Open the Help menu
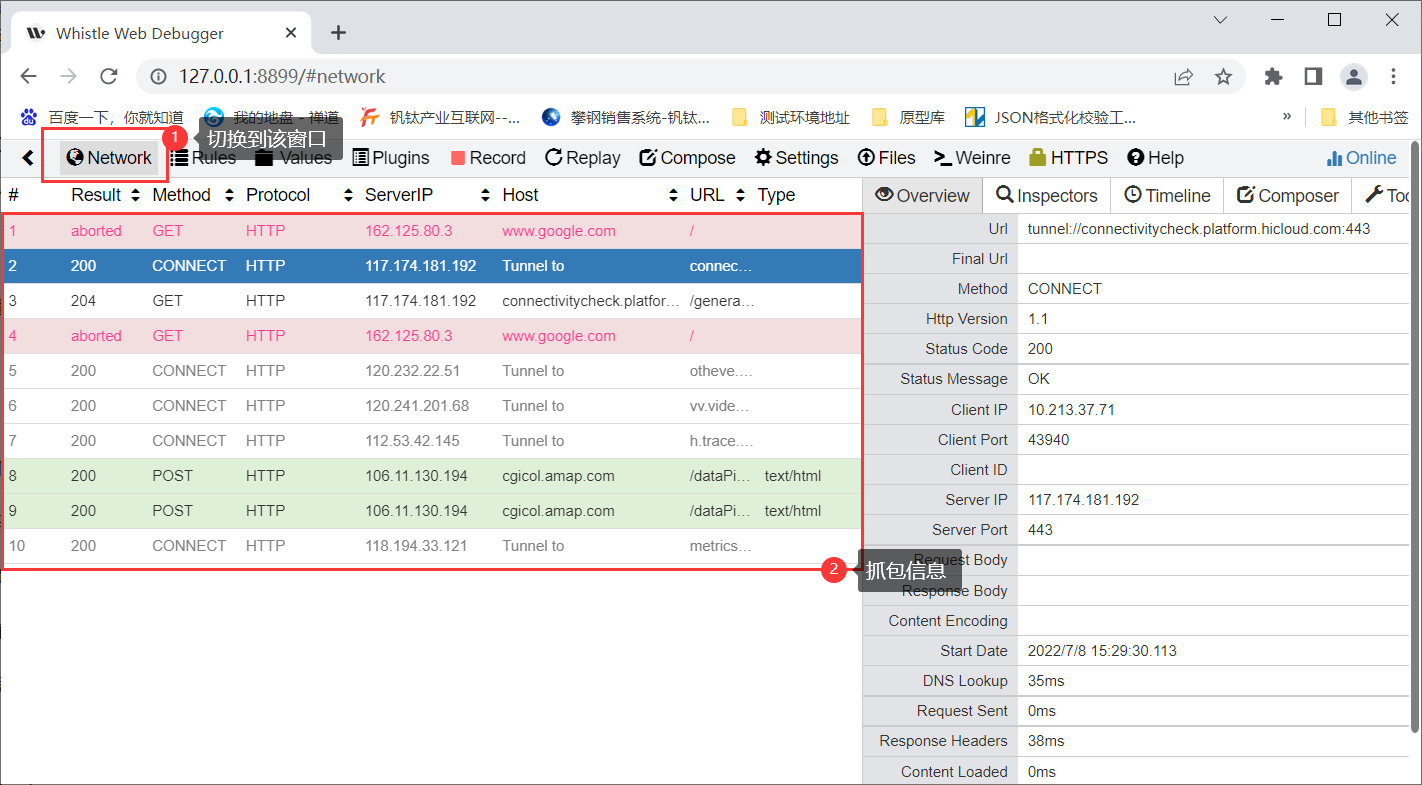The image size is (1422, 785). point(1155,158)
